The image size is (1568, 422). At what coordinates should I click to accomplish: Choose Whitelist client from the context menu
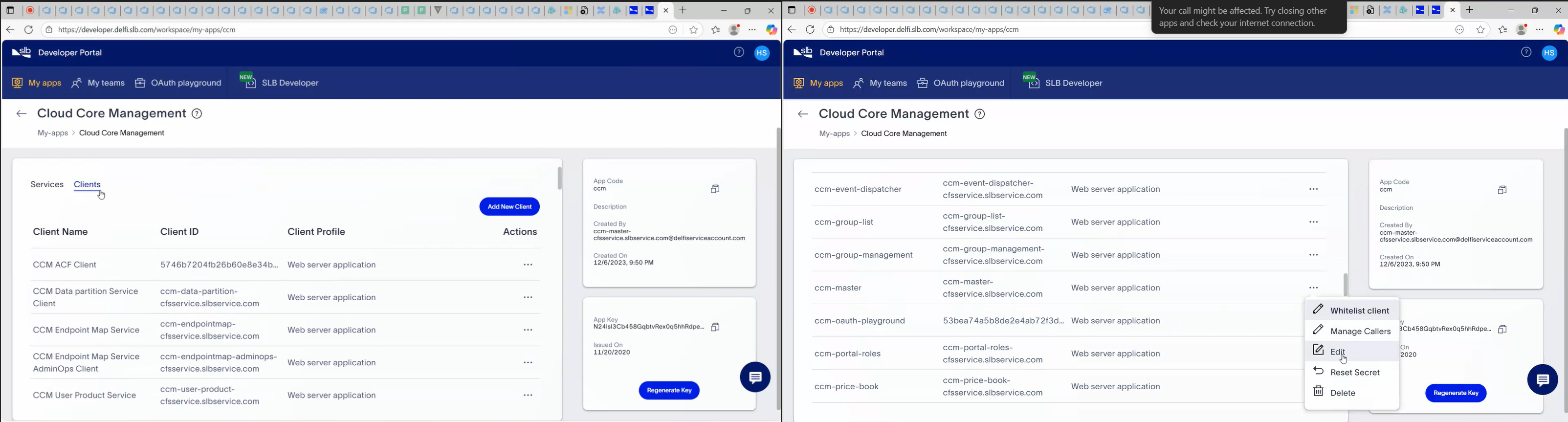pos(1351,311)
